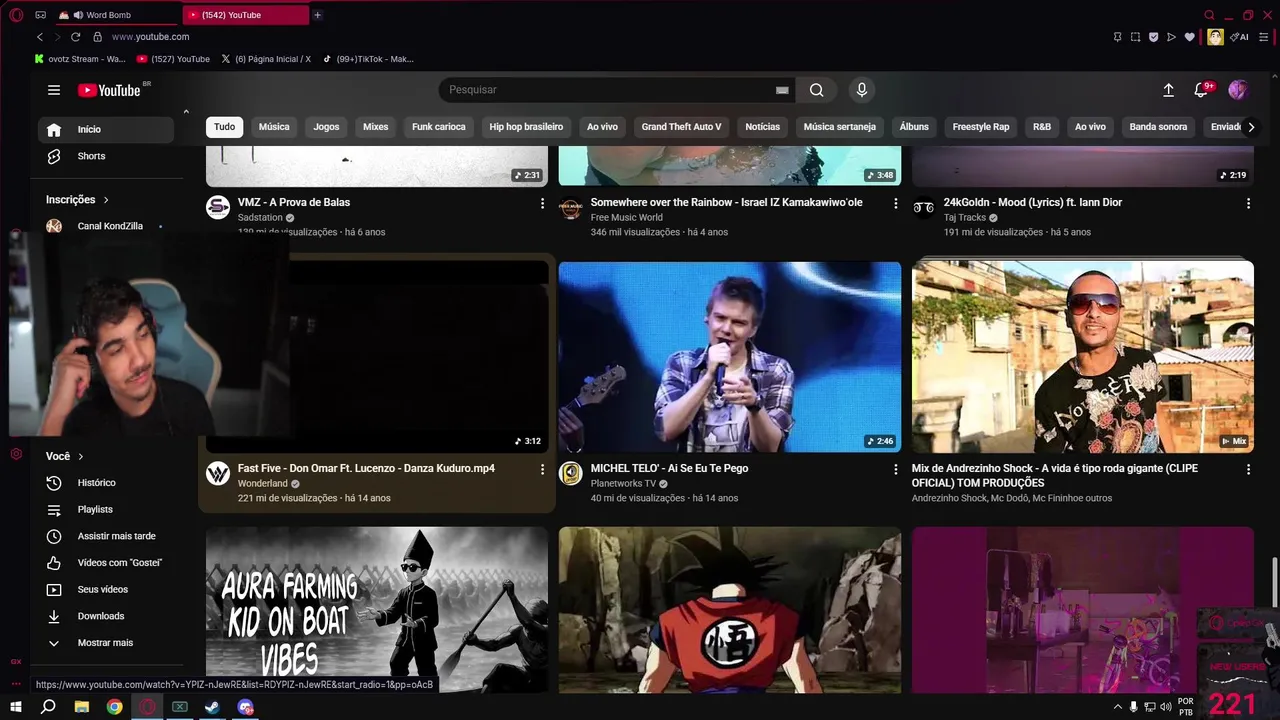Screen dimensions: 1280x720
Task: Reload the page with browser refresh icon
Action: [x=75, y=37]
